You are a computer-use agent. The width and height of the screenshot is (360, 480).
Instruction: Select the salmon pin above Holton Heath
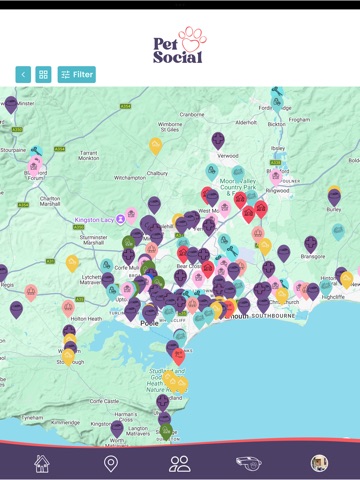pyautogui.click(x=68, y=308)
